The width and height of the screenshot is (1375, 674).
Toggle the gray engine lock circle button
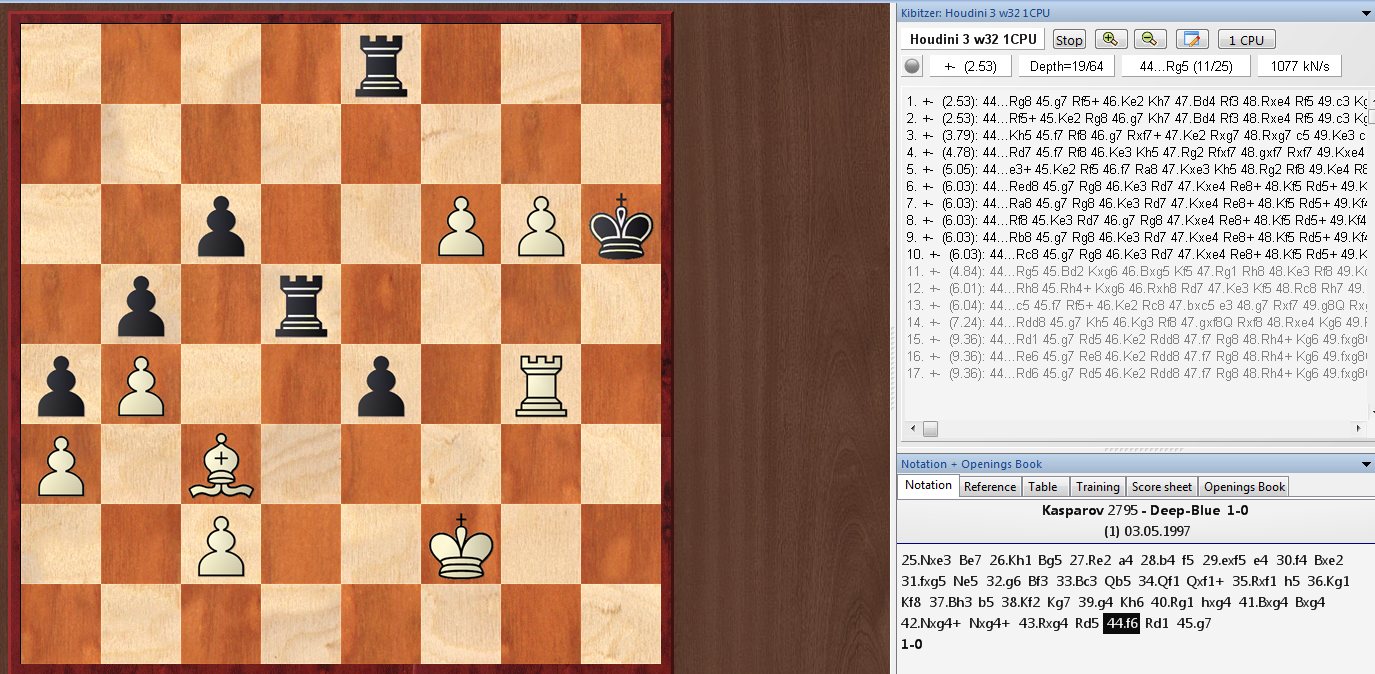911,67
